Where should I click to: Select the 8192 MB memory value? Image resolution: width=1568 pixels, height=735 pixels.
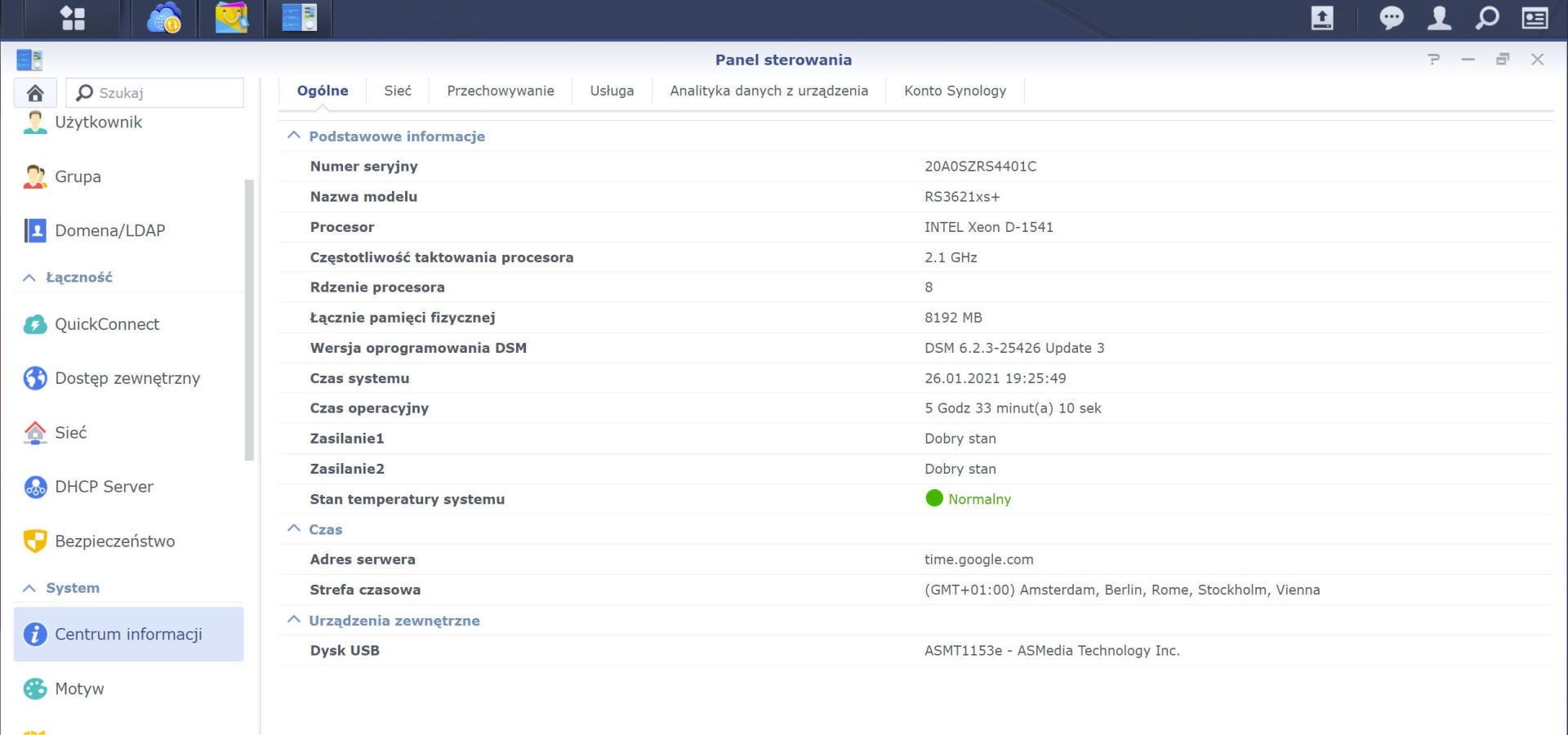953,318
